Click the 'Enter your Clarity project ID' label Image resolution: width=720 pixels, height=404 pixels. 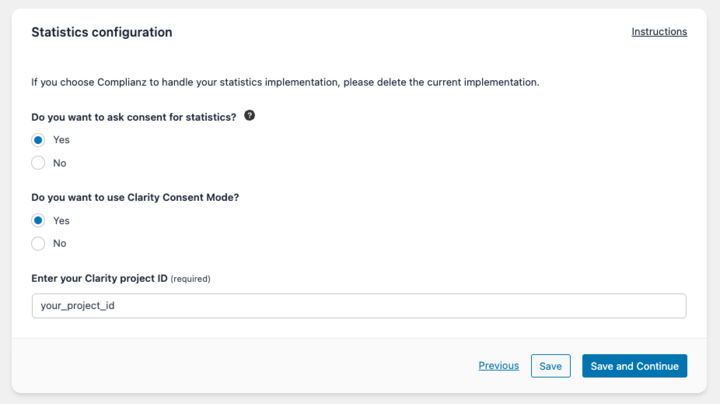click(98, 278)
